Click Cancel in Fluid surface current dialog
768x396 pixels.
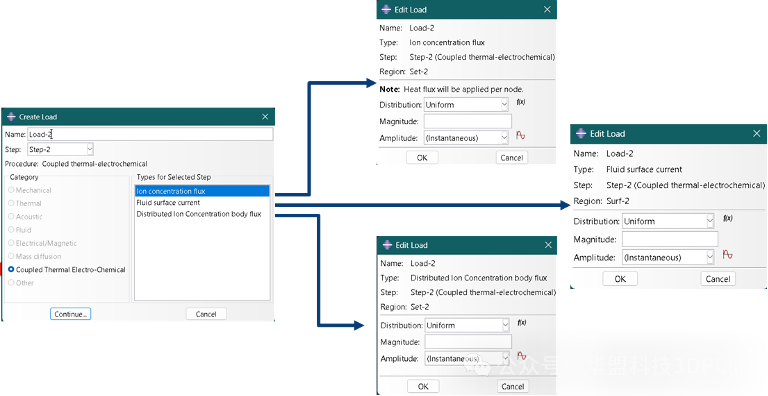pos(718,279)
